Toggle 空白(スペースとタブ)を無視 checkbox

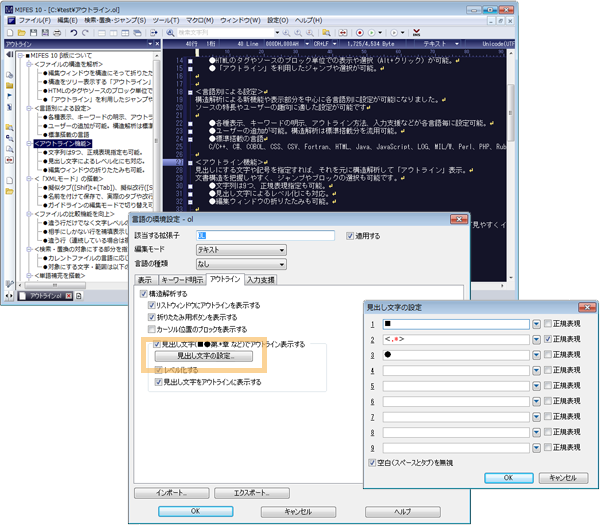[374, 462]
